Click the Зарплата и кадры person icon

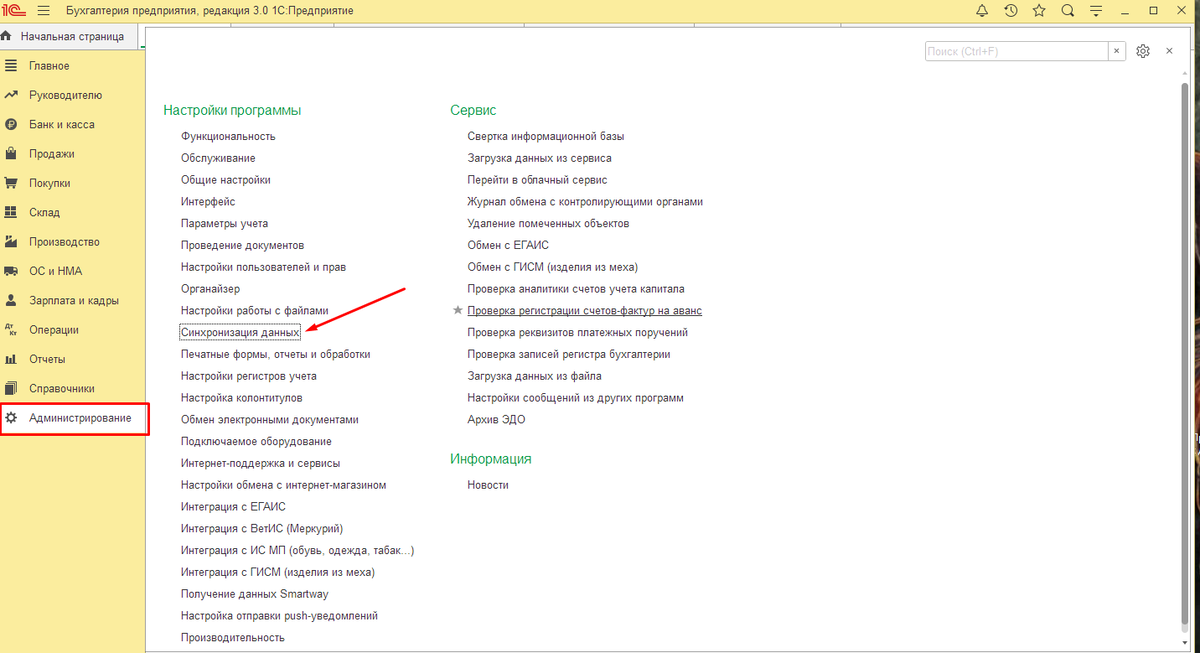coord(11,300)
